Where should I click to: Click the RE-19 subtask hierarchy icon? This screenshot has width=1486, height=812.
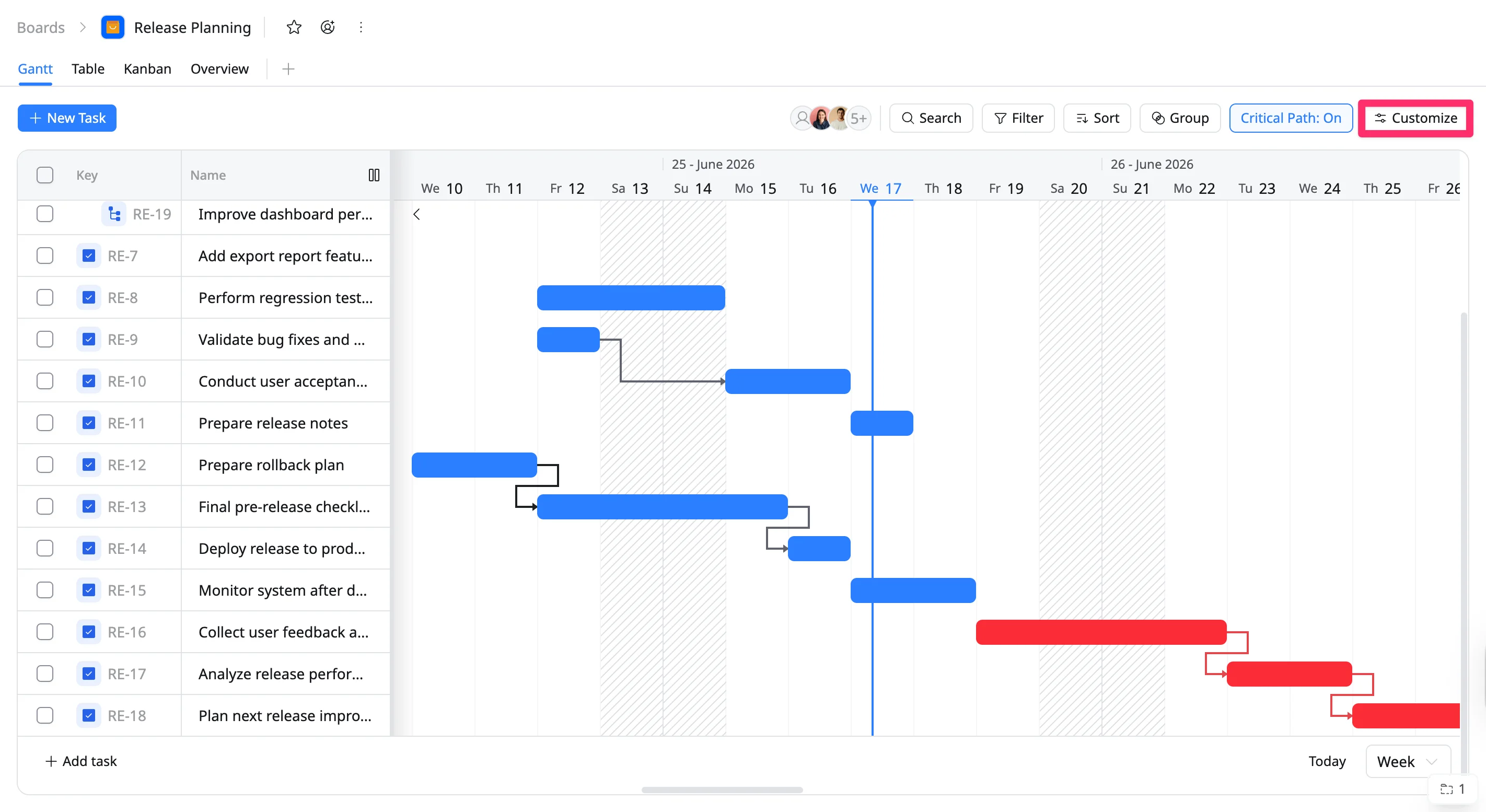(x=114, y=214)
